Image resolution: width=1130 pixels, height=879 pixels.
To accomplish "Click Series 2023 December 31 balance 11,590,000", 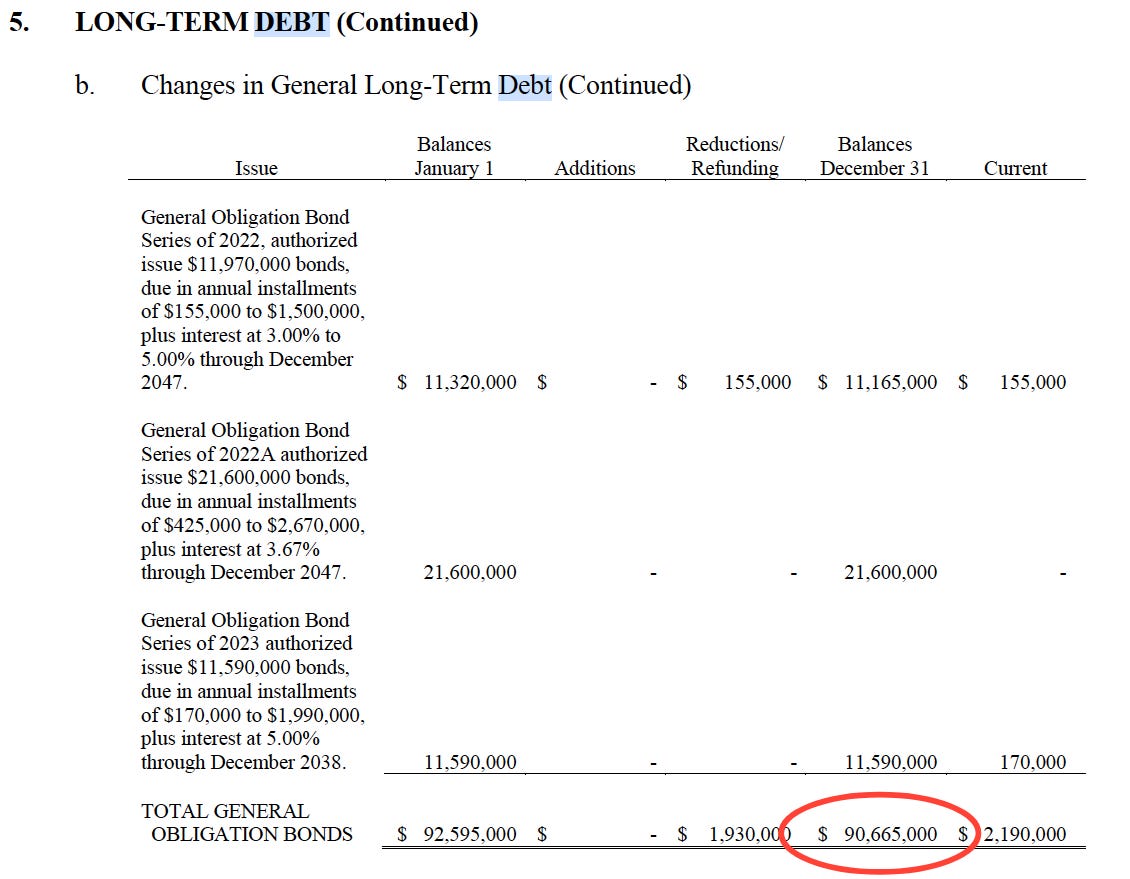I will pos(891,762).
